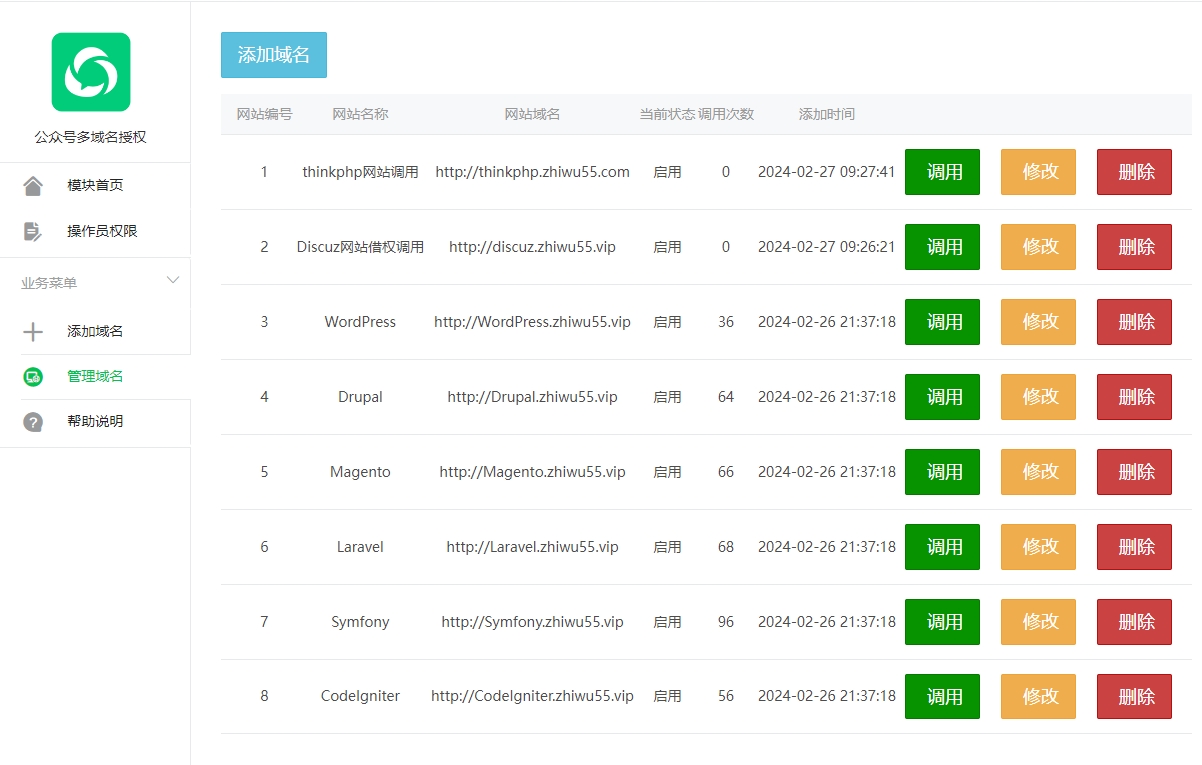Click the blue 添加域名 button

pos(274,55)
